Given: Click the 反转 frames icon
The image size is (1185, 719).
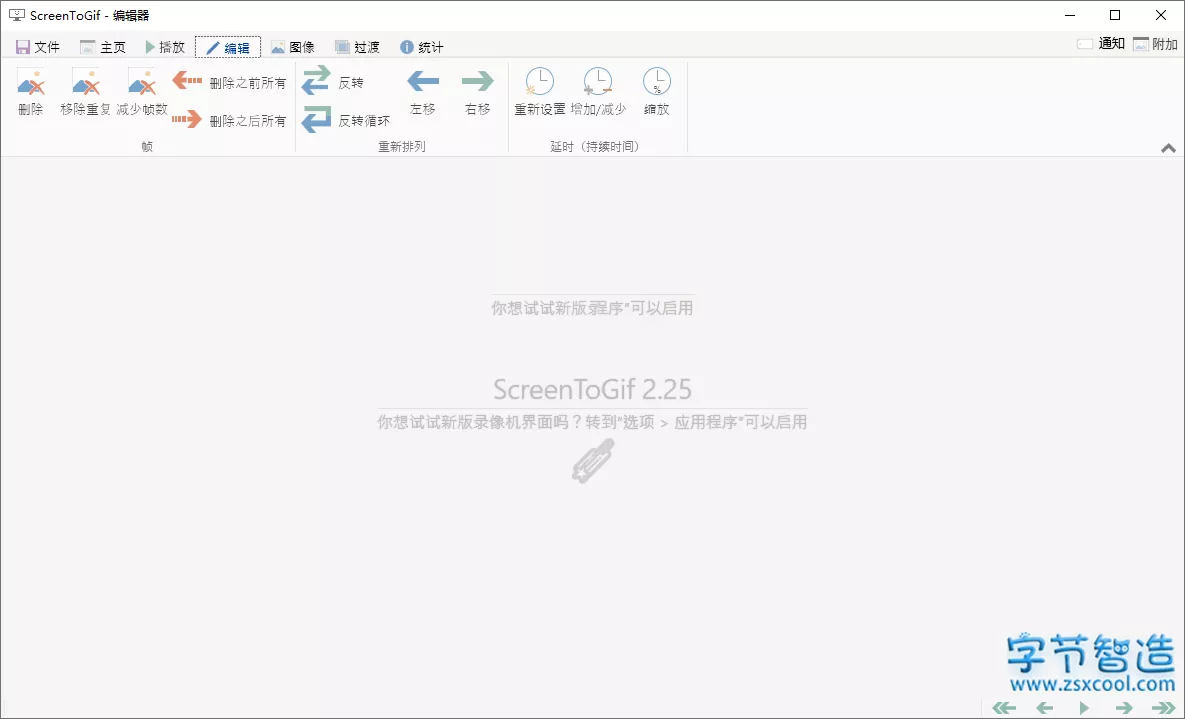Looking at the screenshot, I should (316, 79).
